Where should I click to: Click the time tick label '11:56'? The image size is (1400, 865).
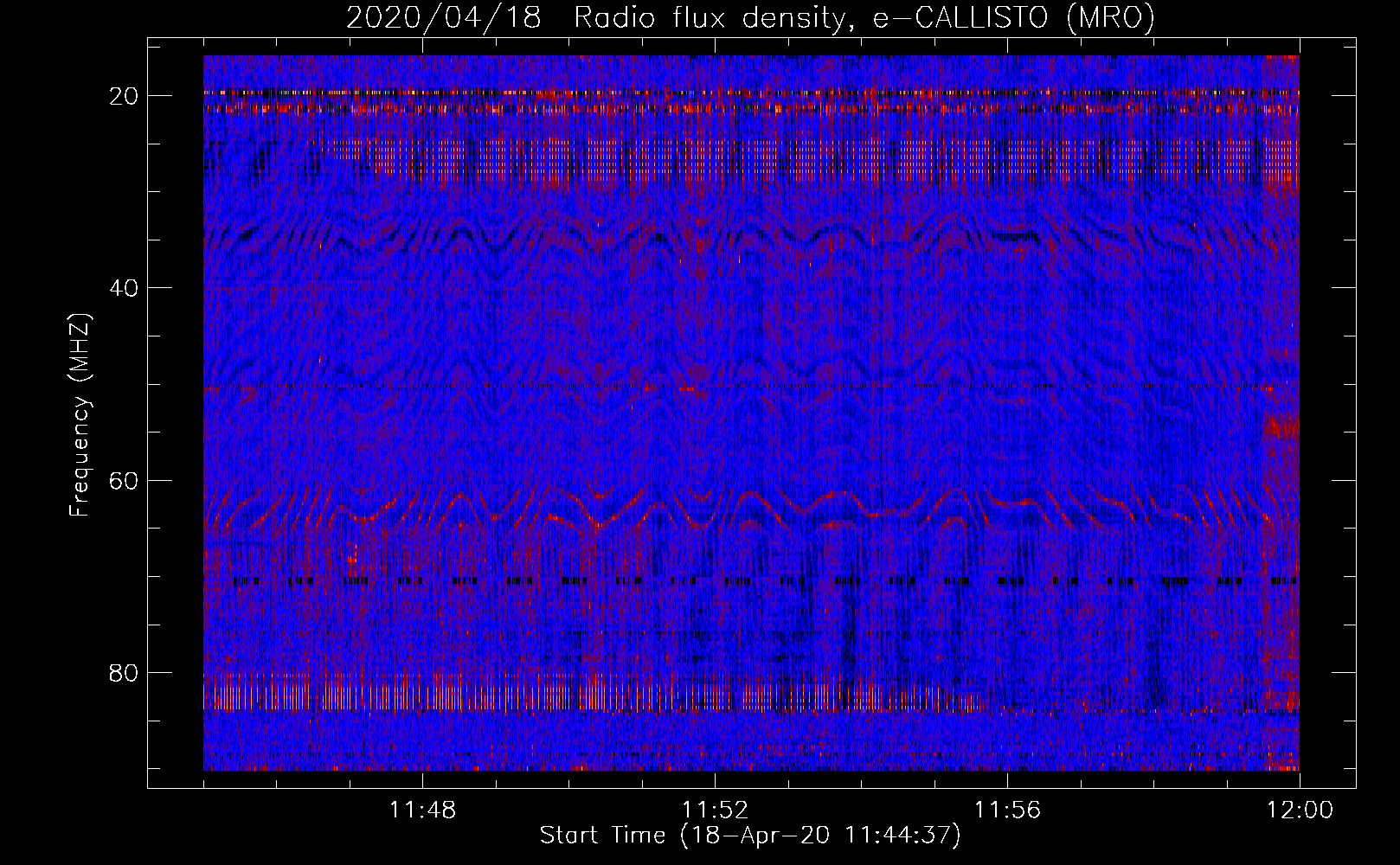pyautogui.click(x=1007, y=811)
